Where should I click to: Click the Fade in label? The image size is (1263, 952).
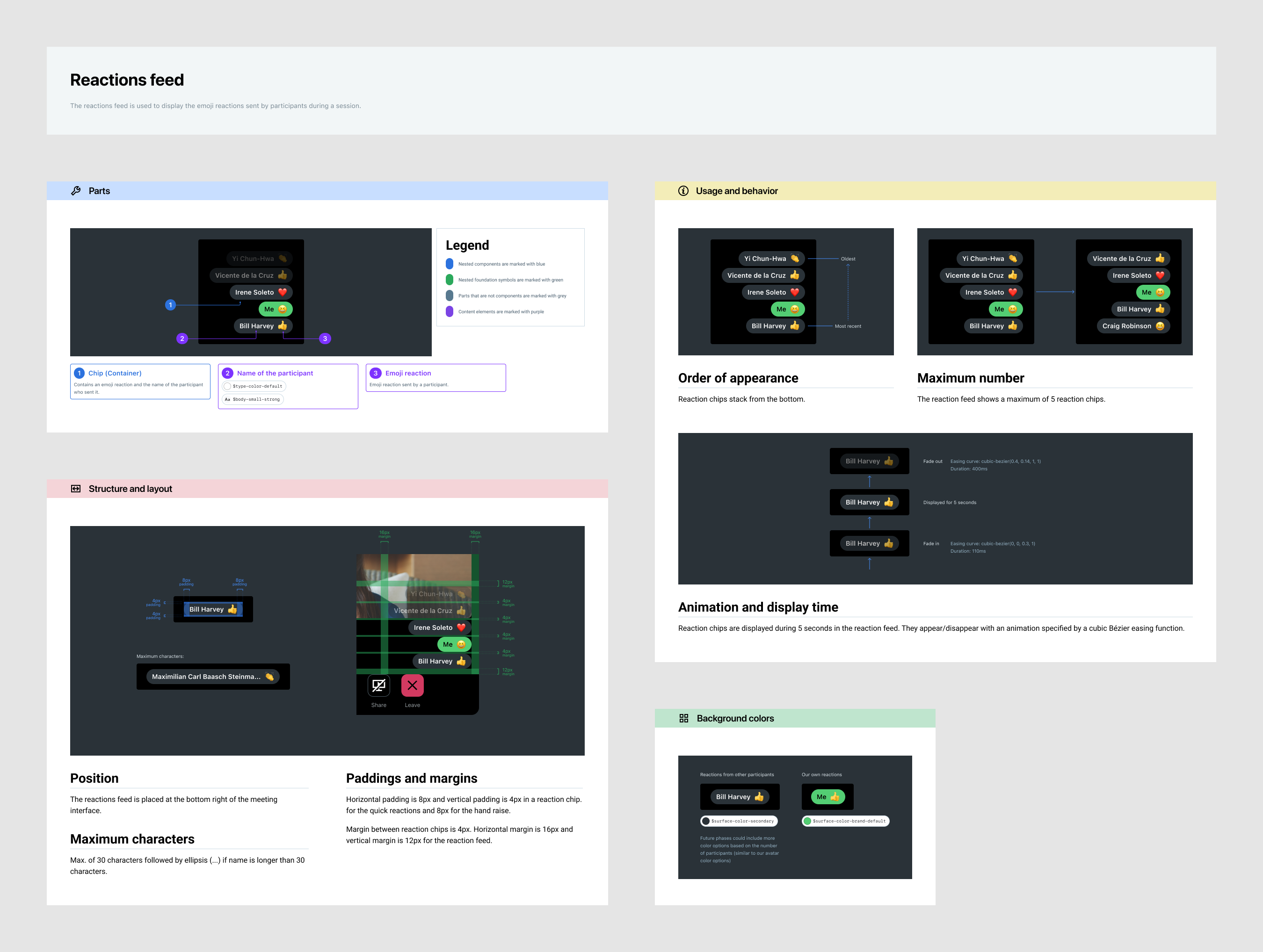tap(931, 543)
